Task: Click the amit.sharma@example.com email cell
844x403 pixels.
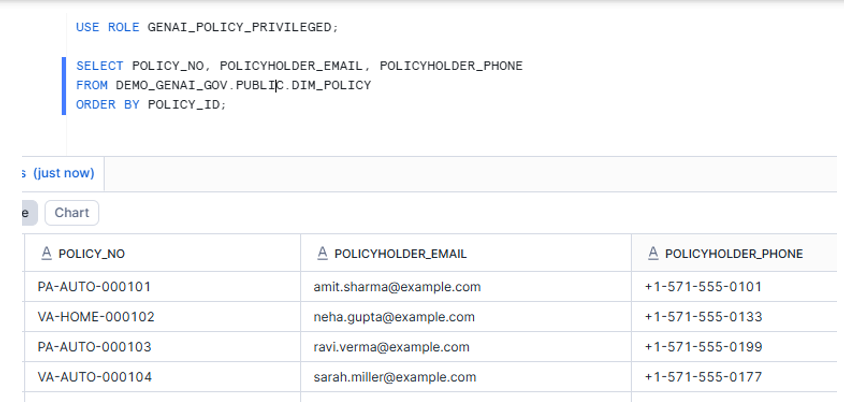Action: click(x=397, y=287)
